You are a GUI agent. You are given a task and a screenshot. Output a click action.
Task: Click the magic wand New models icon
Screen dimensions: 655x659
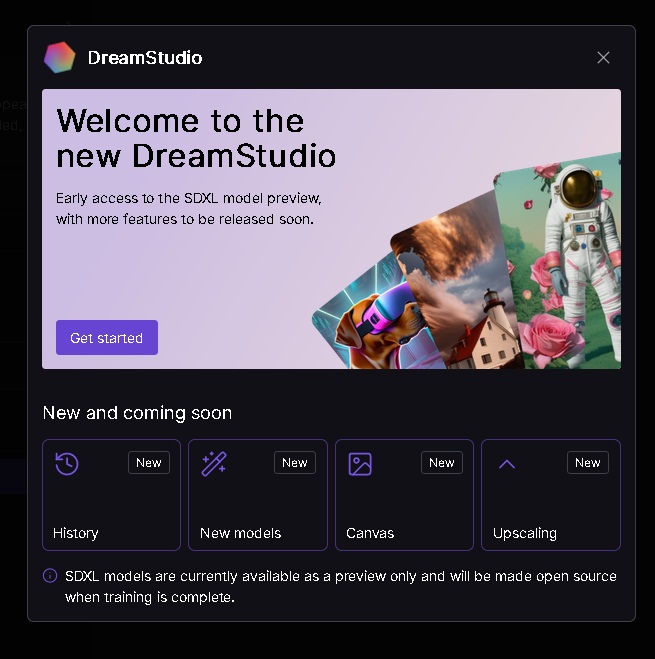coord(214,464)
